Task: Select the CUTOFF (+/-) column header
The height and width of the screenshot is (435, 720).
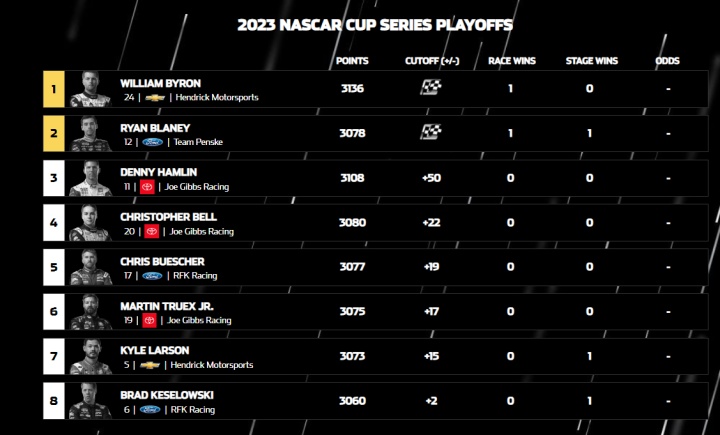Action: coord(432,61)
